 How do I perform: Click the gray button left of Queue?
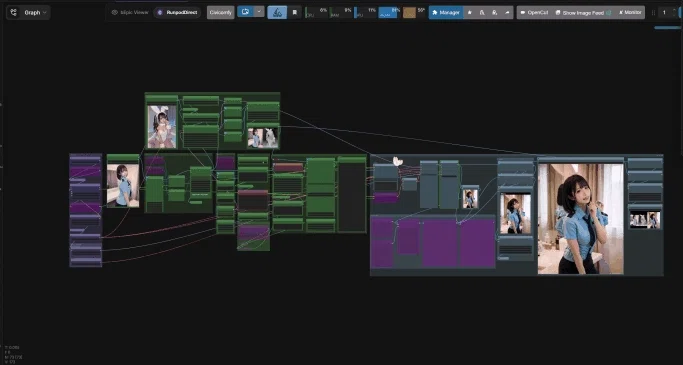(x=220, y=13)
